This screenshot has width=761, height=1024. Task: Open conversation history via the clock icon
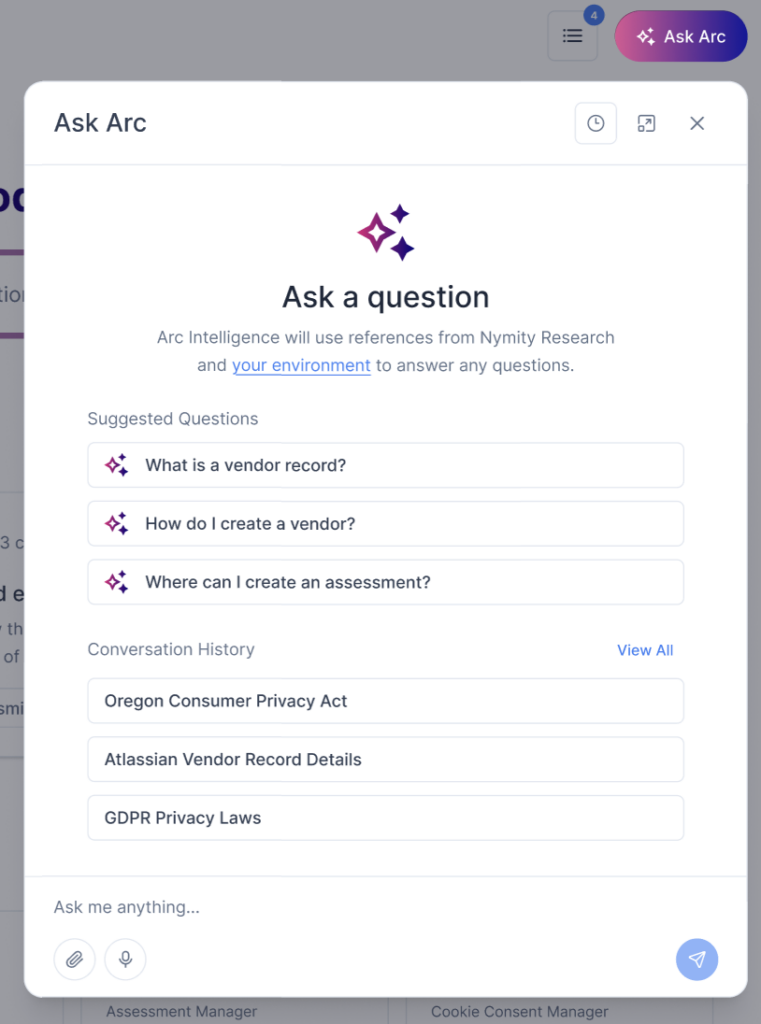pos(595,123)
